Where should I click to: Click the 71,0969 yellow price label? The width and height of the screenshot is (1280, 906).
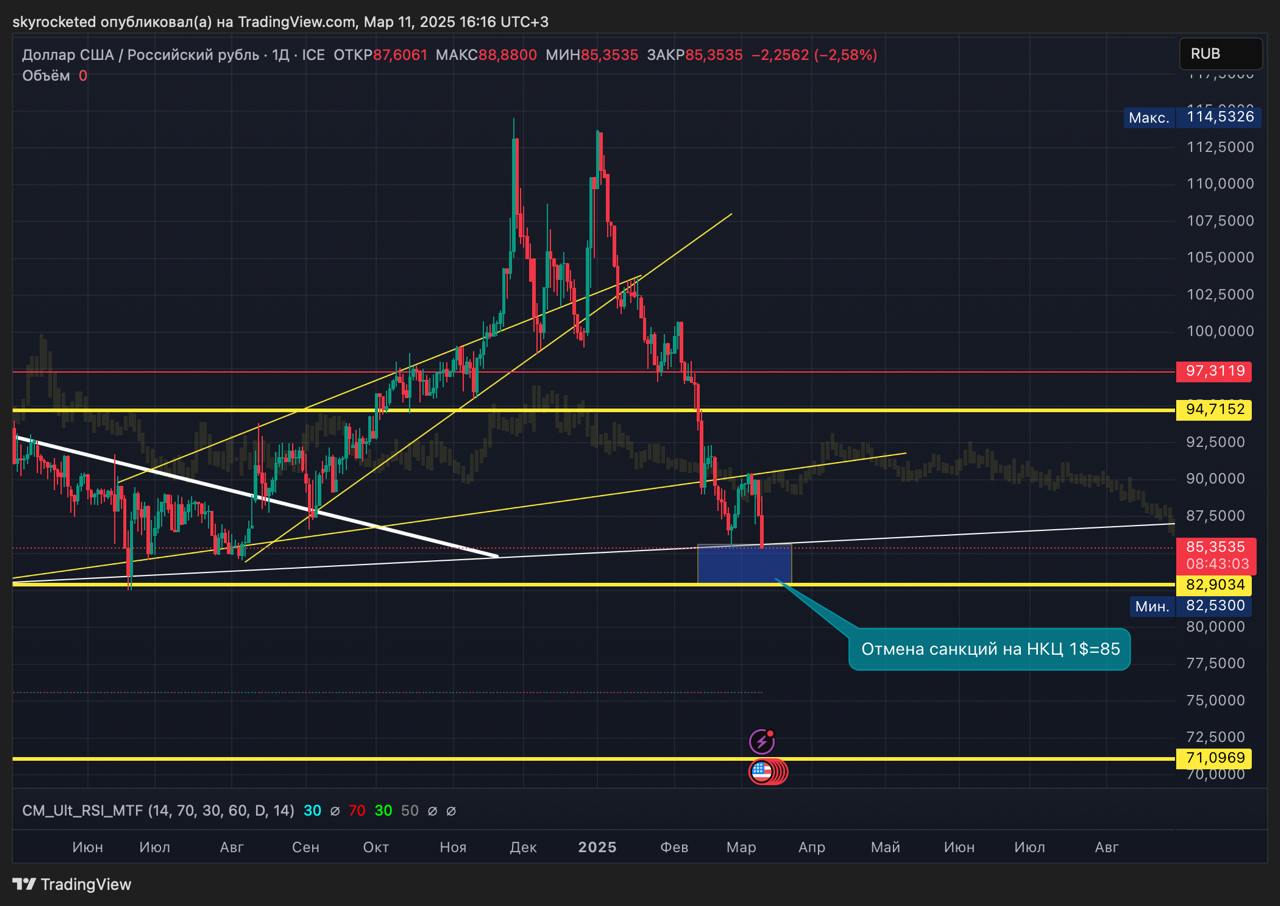[1215, 758]
